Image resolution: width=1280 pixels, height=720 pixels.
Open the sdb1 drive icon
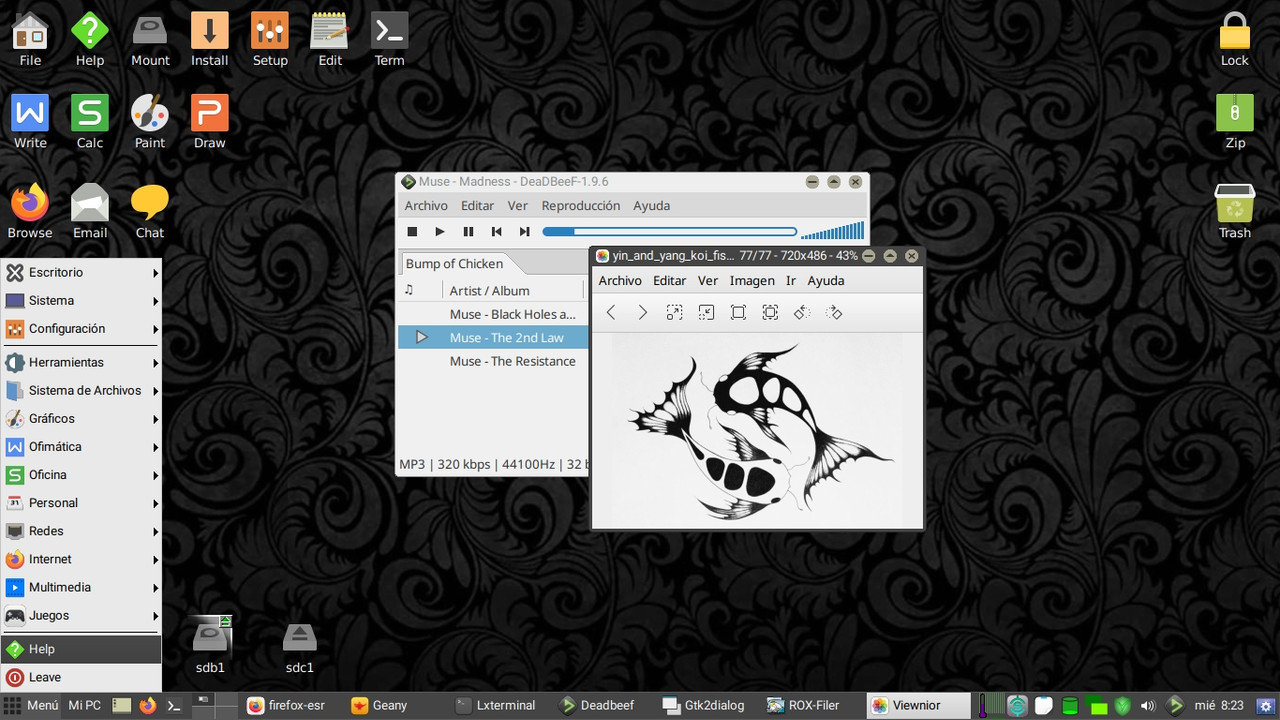210,645
